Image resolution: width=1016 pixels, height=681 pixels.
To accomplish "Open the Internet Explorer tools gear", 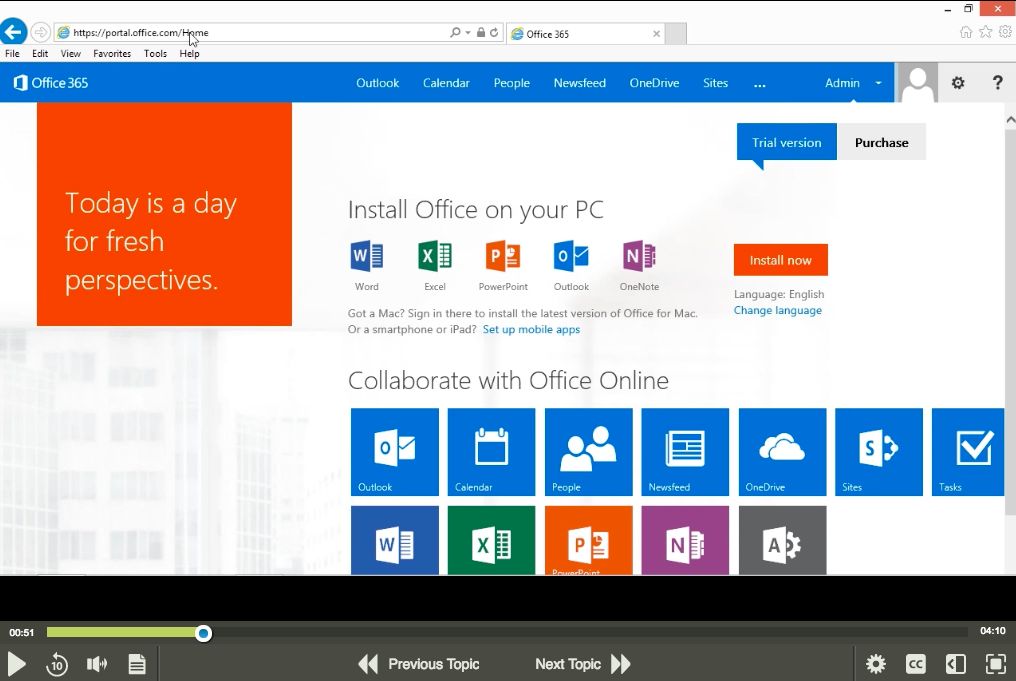I will tap(1005, 32).
